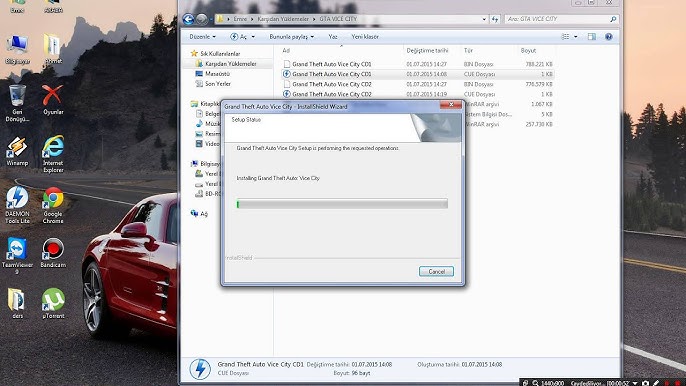This screenshot has height=386, width=686.
Task: Click the 1.067 KB size cell
Action: coord(542,104)
